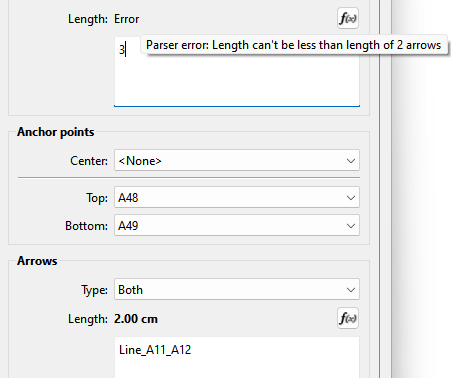Click the Both value in Type combo
Screen dimensions: 451x378
tap(130, 290)
